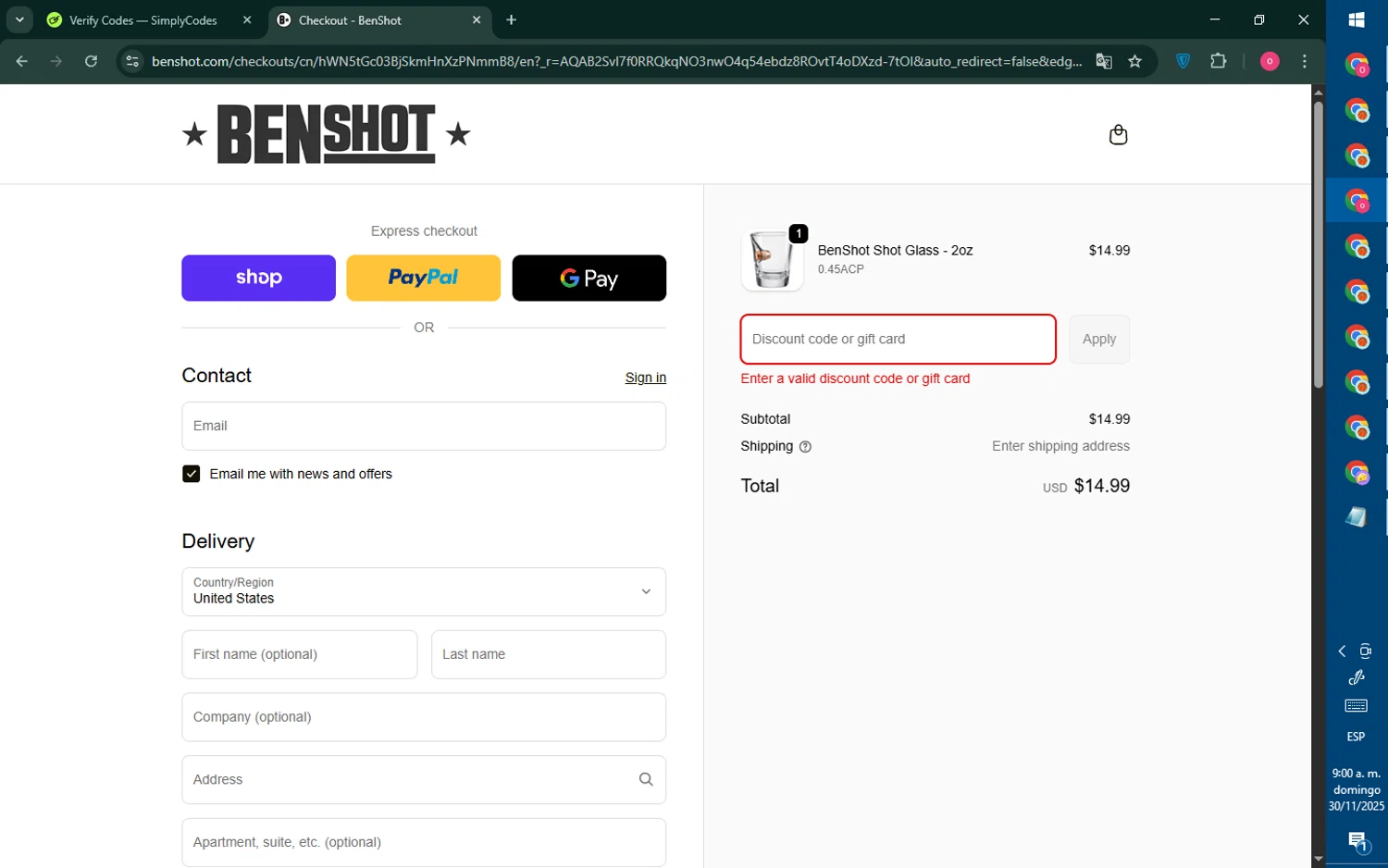
Task: Click the scrollbar down arrow
Action: [1318, 860]
